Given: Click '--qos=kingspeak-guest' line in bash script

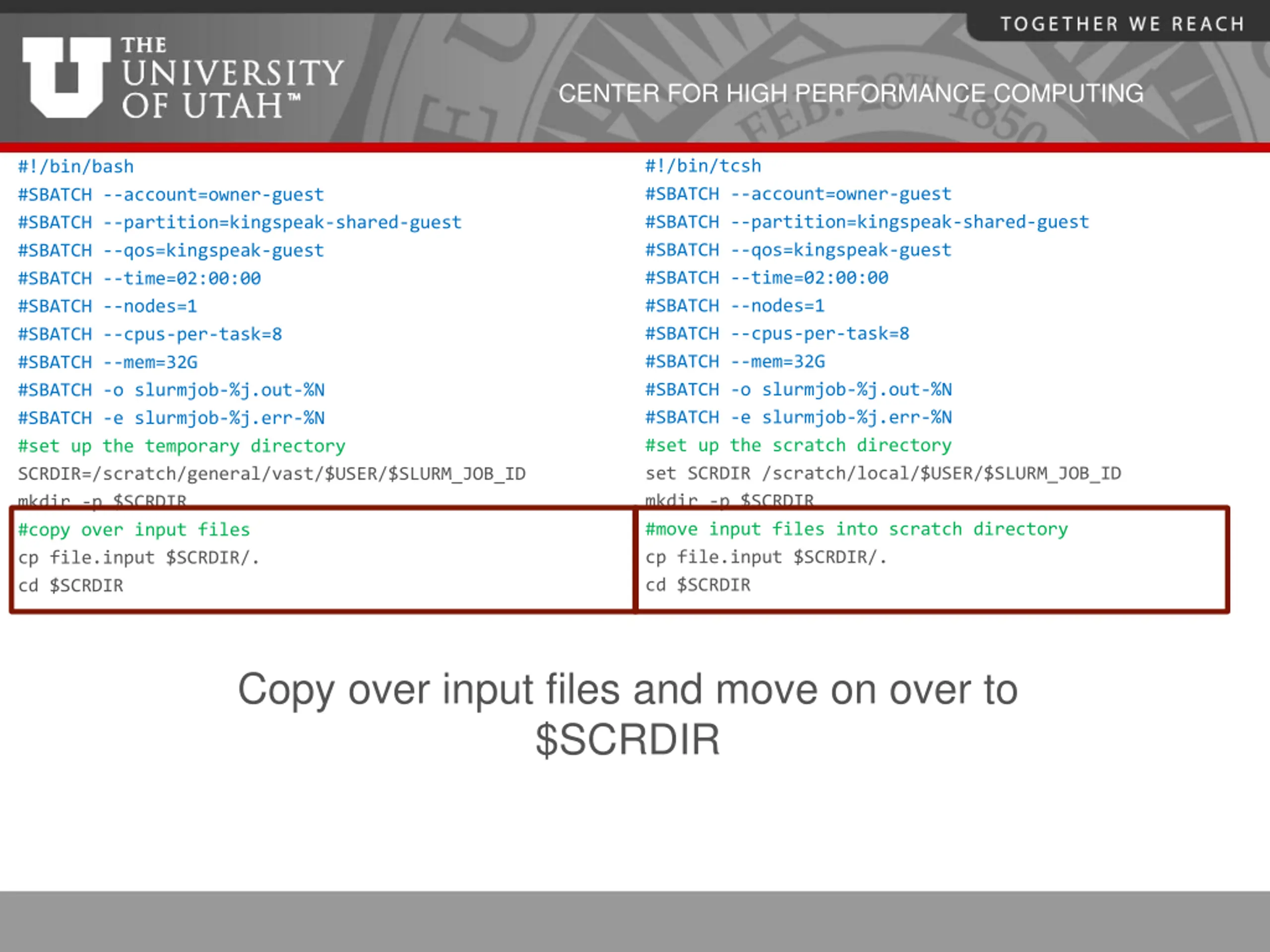Looking at the screenshot, I should [x=171, y=250].
